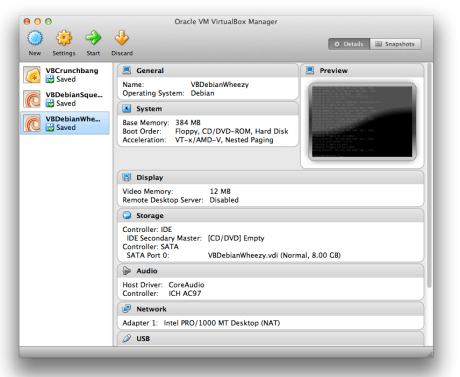Click the Controller: IDE line
The image size is (460, 377).
click(x=147, y=230)
